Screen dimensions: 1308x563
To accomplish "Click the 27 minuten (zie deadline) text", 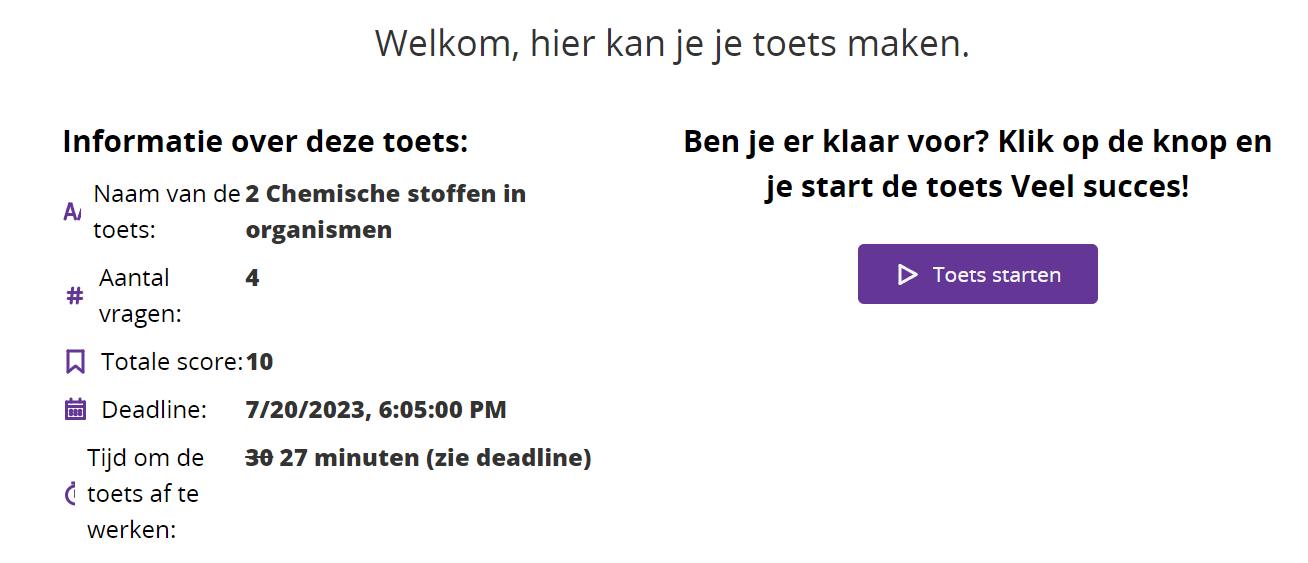I will [x=435, y=457].
